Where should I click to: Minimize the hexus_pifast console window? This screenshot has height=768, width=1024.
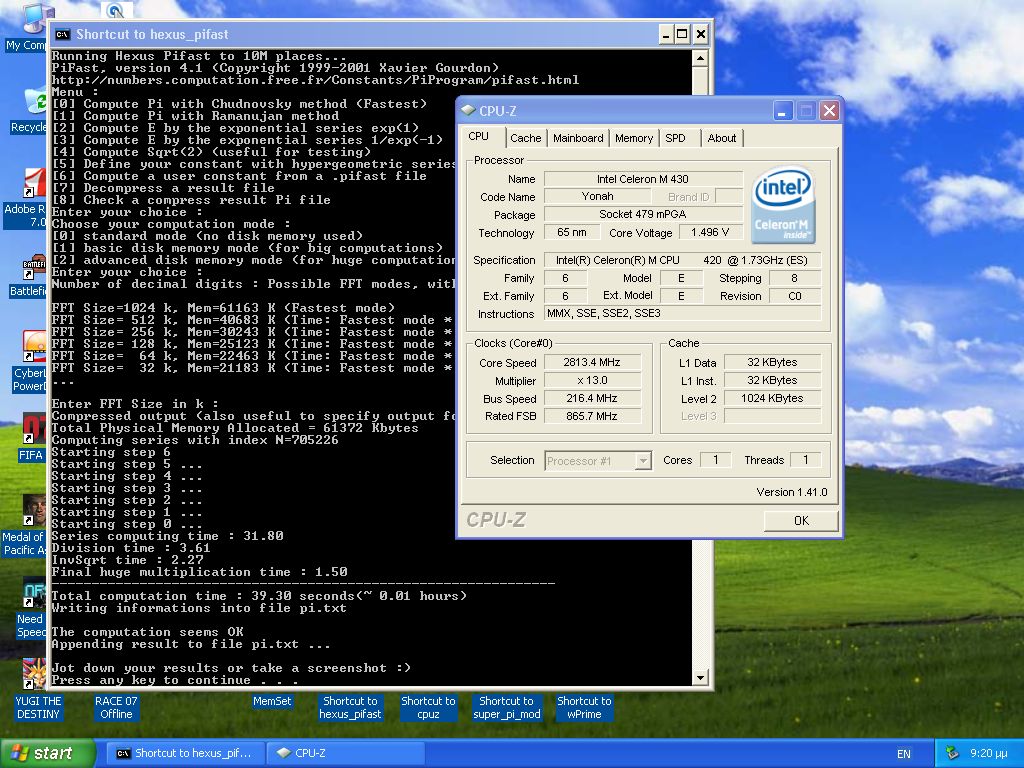pyautogui.click(x=665, y=34)
